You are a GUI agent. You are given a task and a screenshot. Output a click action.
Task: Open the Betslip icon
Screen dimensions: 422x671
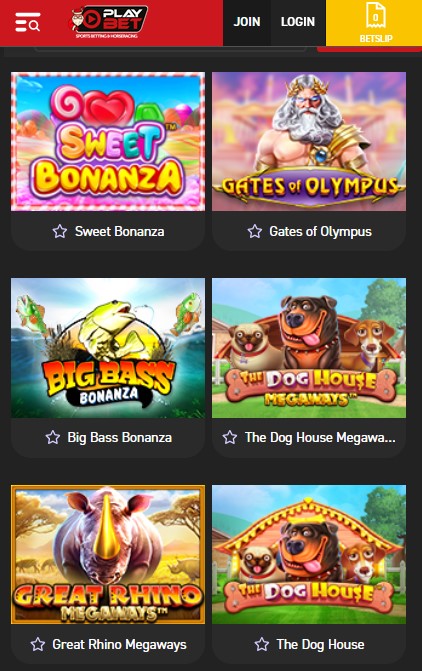[374, 23]
